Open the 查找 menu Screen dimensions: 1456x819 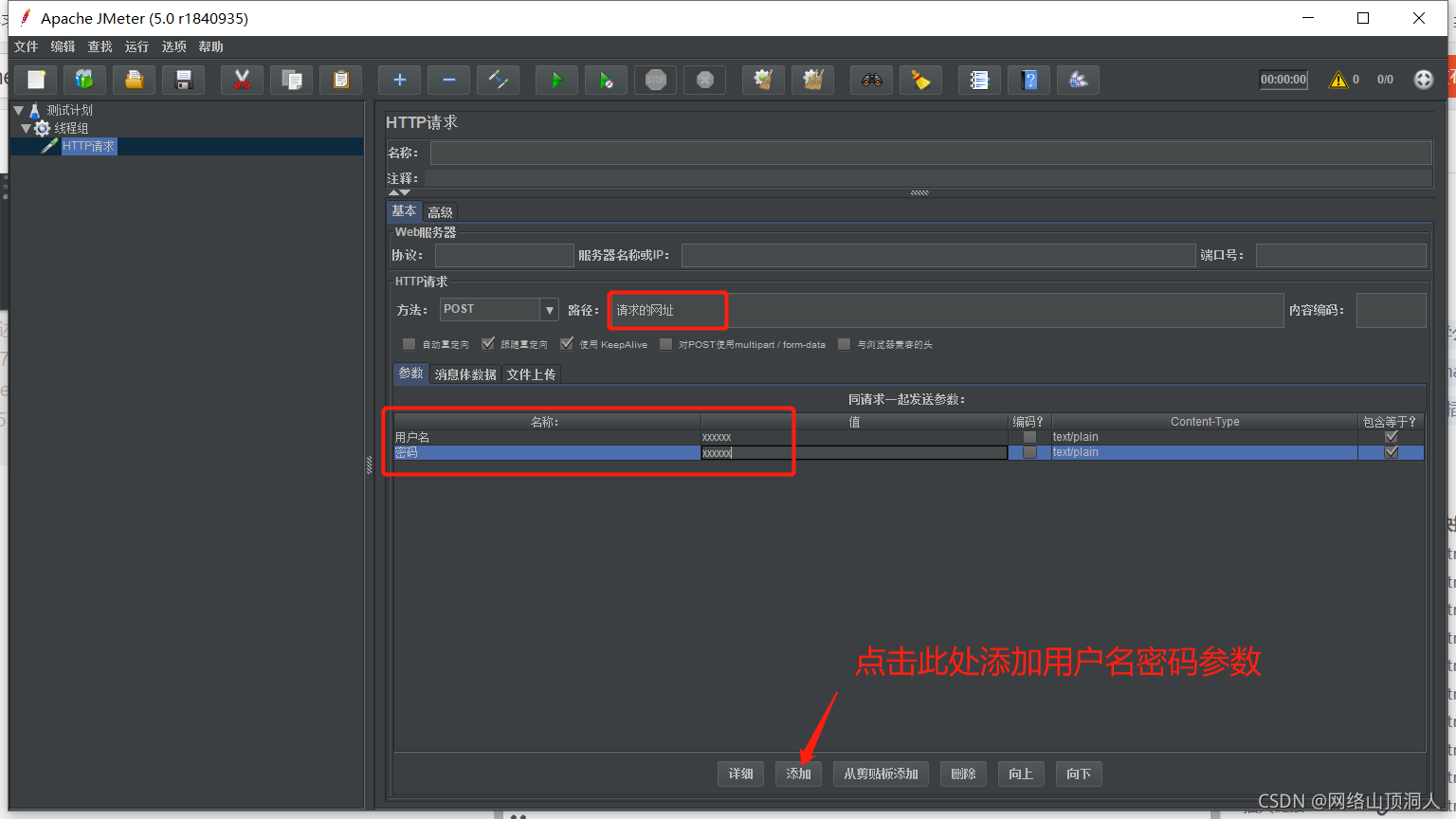coord(100,46)
